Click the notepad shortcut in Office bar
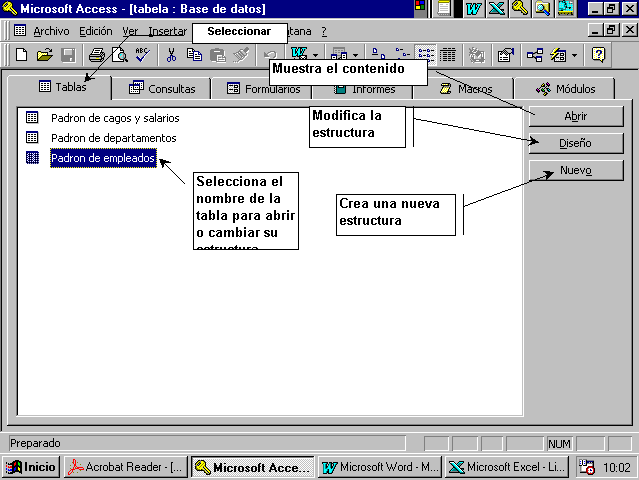639x480 pixels. point(444,8)
